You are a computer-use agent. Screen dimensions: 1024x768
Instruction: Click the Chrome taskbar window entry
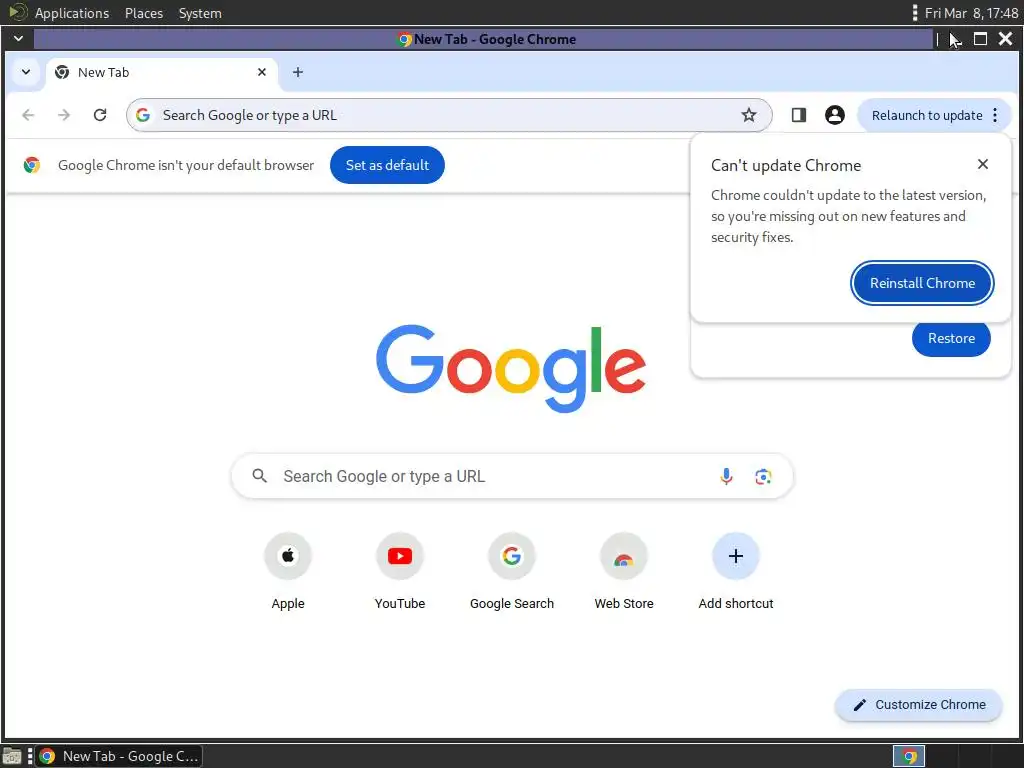[118, 756]
